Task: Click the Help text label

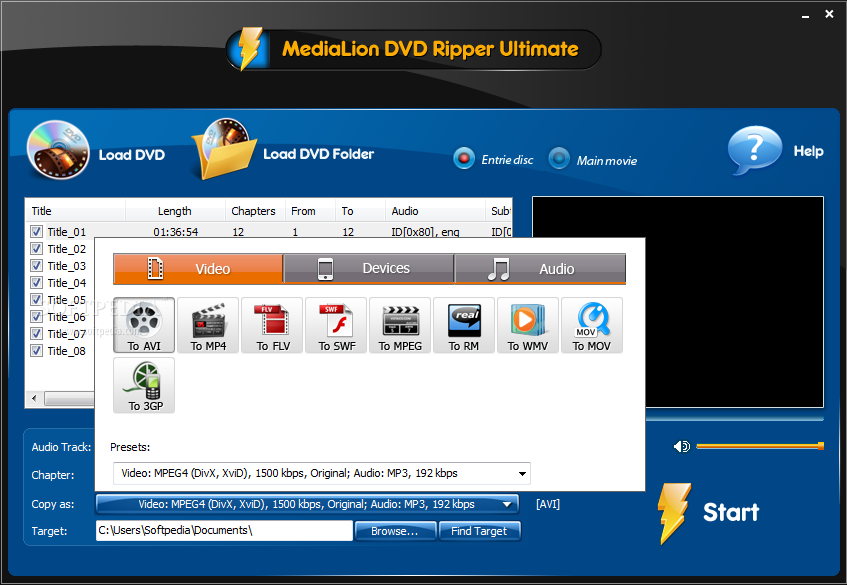Action: (x=808, y=151)
